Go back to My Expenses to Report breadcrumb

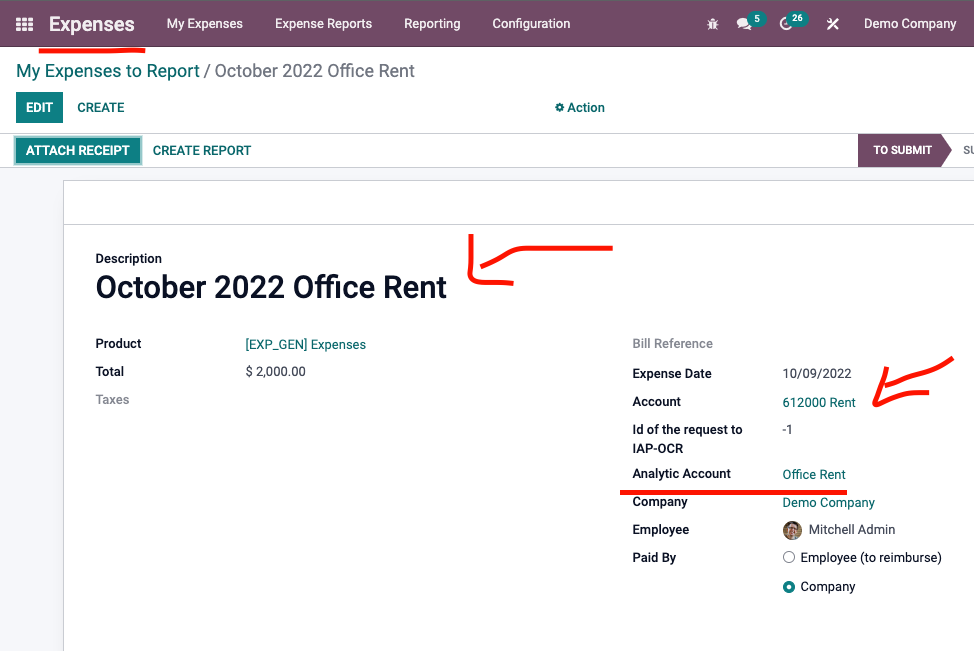[108, 71]
